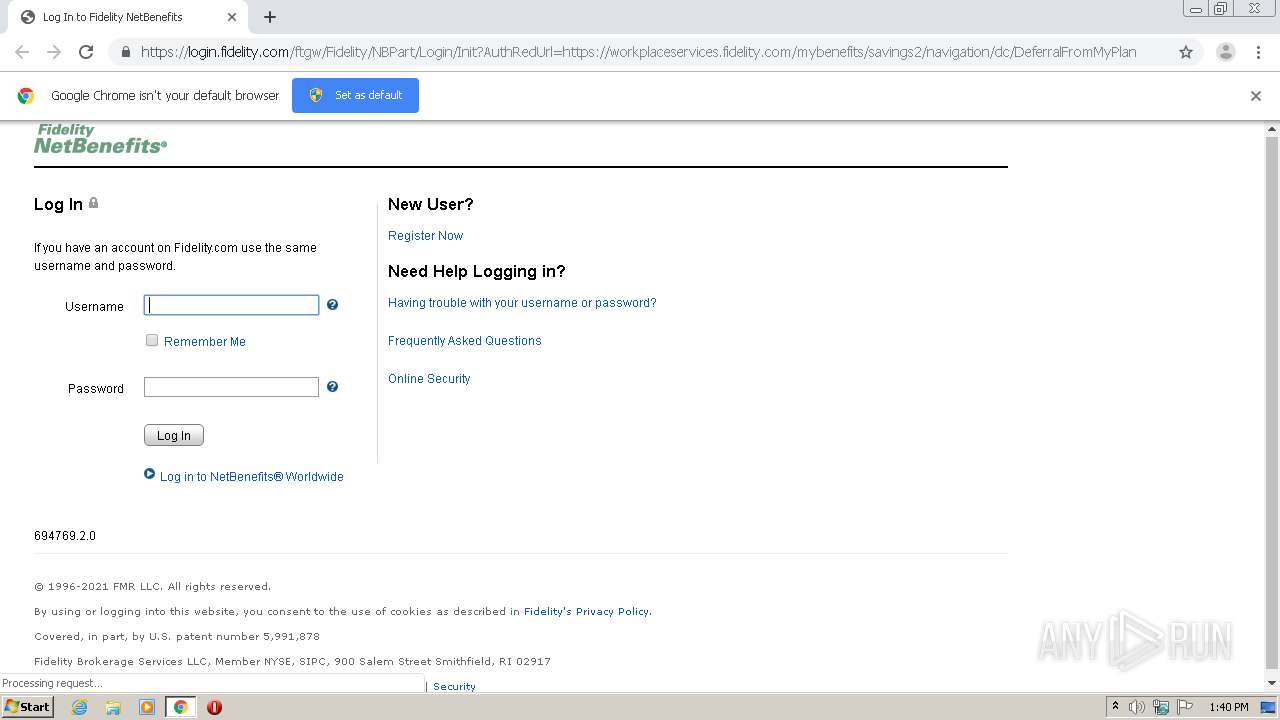Click the arrow icon beside NetBenefits Worldwide
This screenshot has width=1280, height=720.
(x=150, y=475)
